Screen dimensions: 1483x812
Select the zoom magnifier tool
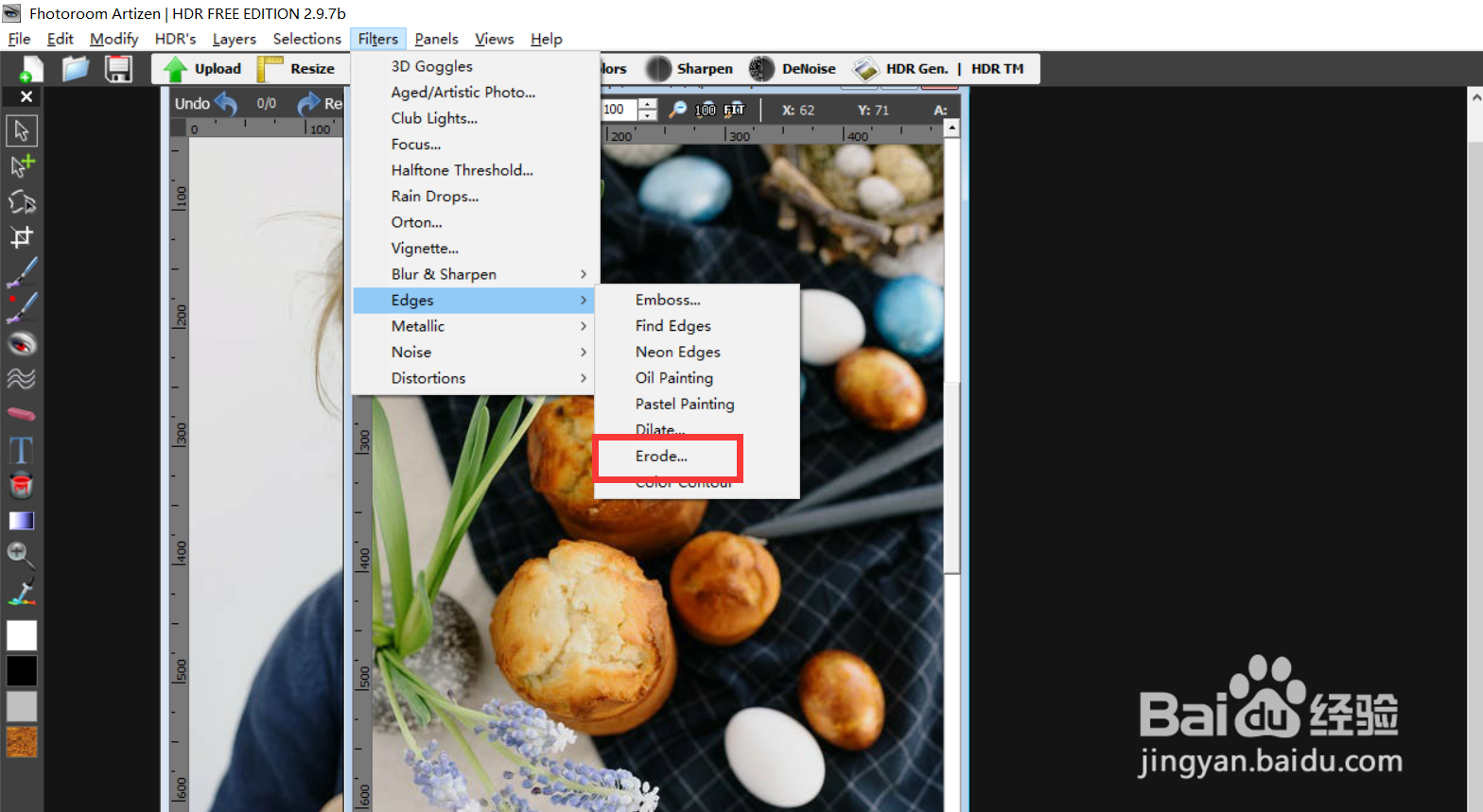pyautogui.click(x=21, y=555)
